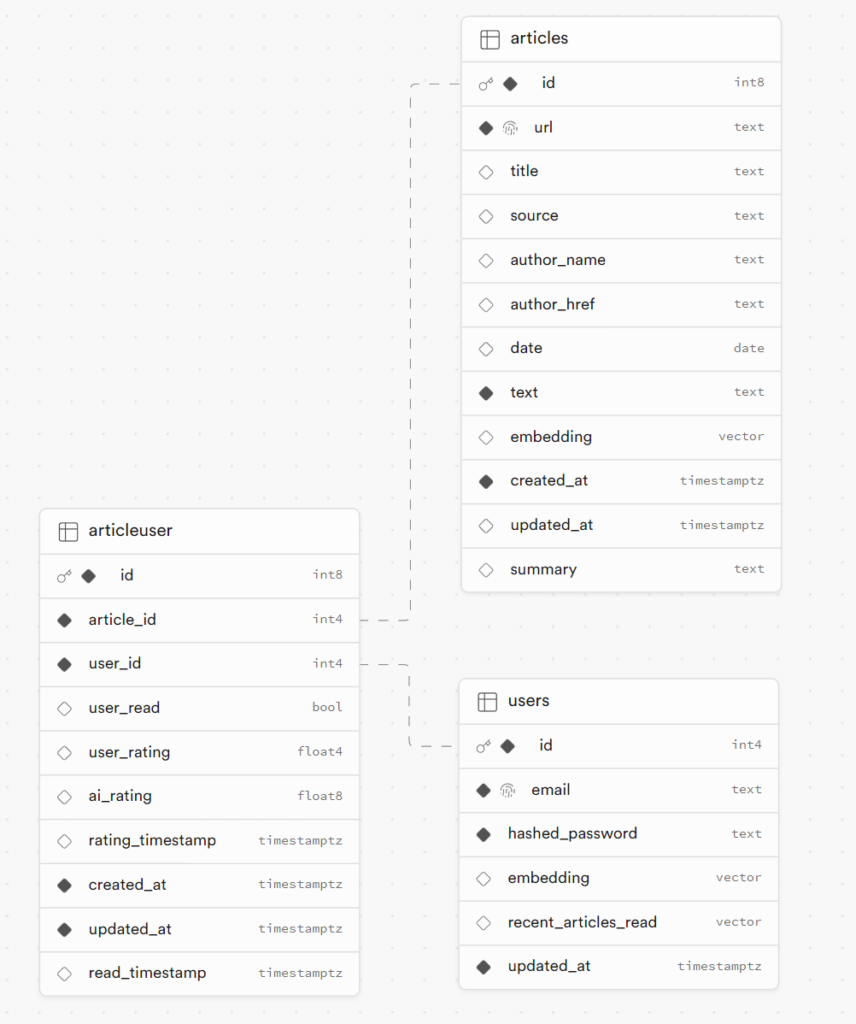Screen dimensions: 856x1024
Task: Click the nullable diamond next to user_read
Action: 64,709
